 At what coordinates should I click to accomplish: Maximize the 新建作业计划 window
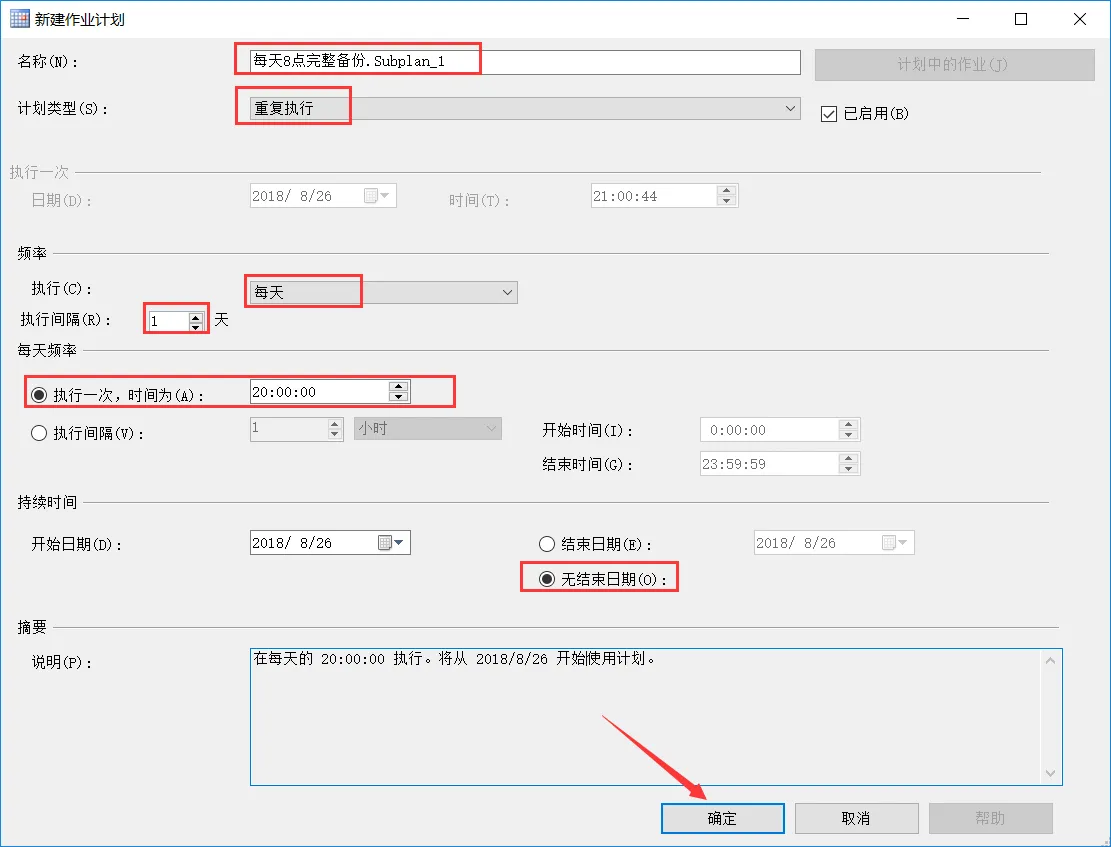(x=1020, y=19)
